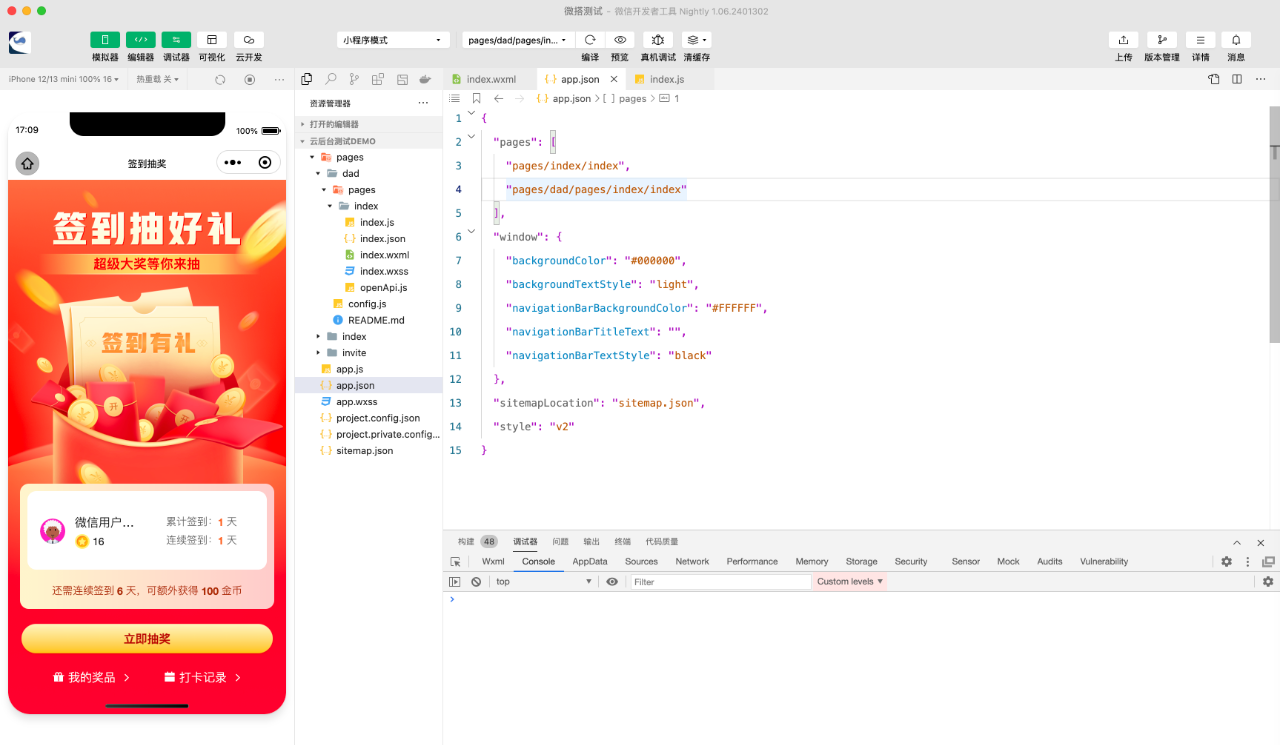The height and width of the screenshot is (745, 1280).
Task: Open the messages (消息) bell
Action: [x=1236, y=40]
